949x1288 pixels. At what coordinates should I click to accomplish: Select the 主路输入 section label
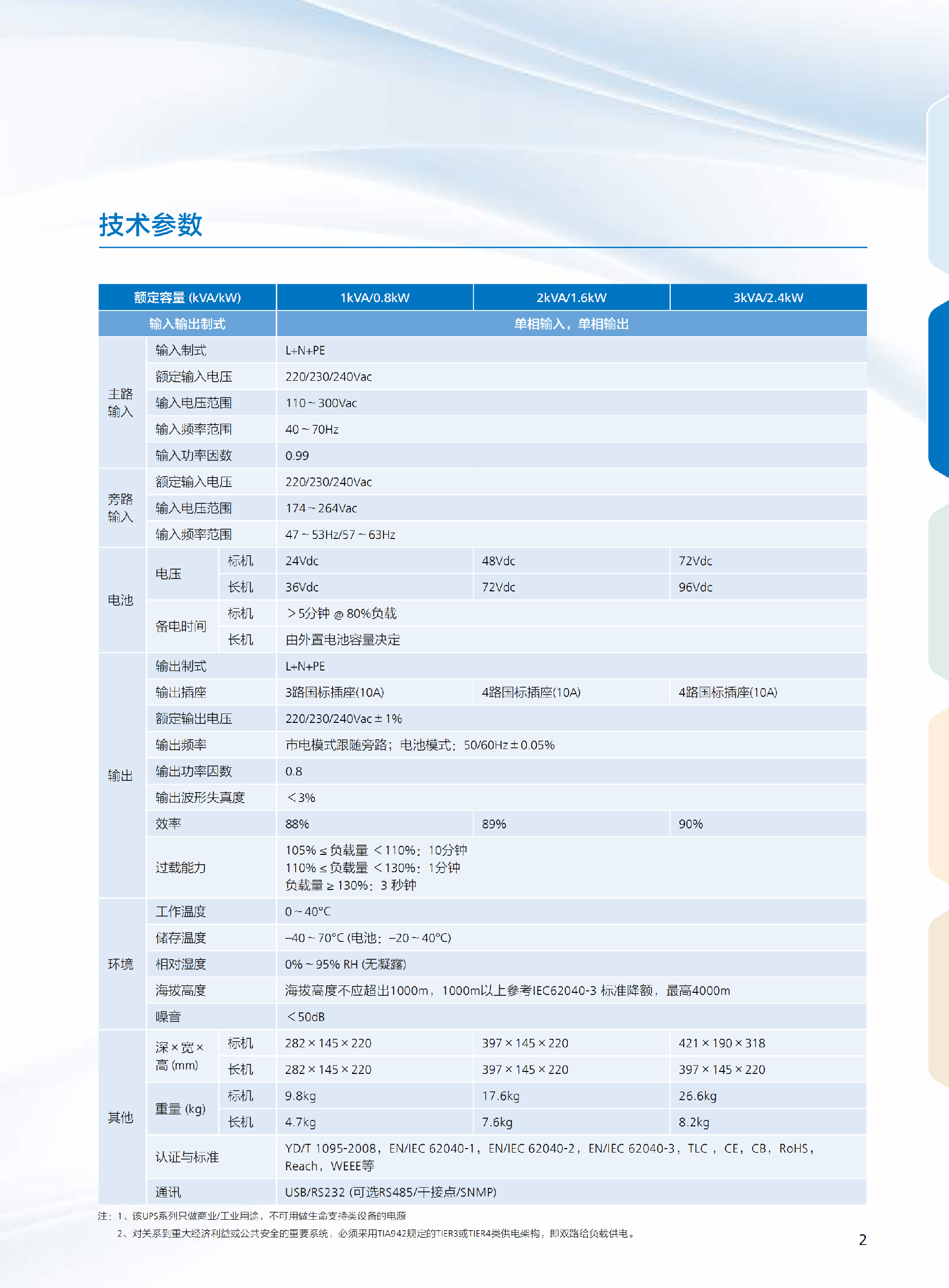point(121,402)
